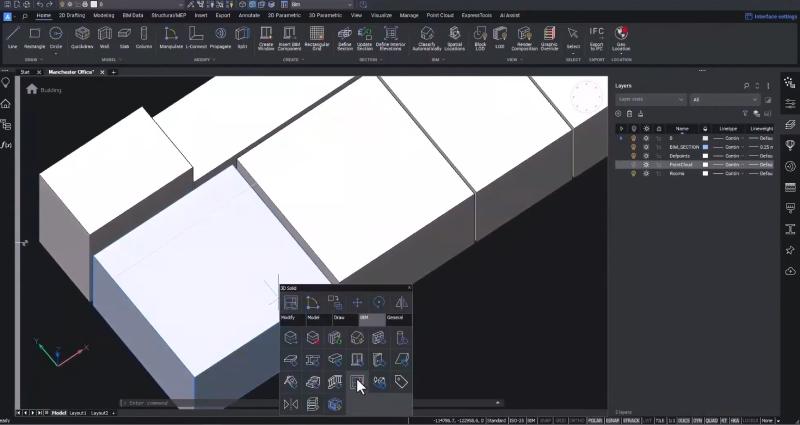Open the Point Cloud ribbon tab
The width and height of the screenshot is (800, 425).
coord(440,15)
